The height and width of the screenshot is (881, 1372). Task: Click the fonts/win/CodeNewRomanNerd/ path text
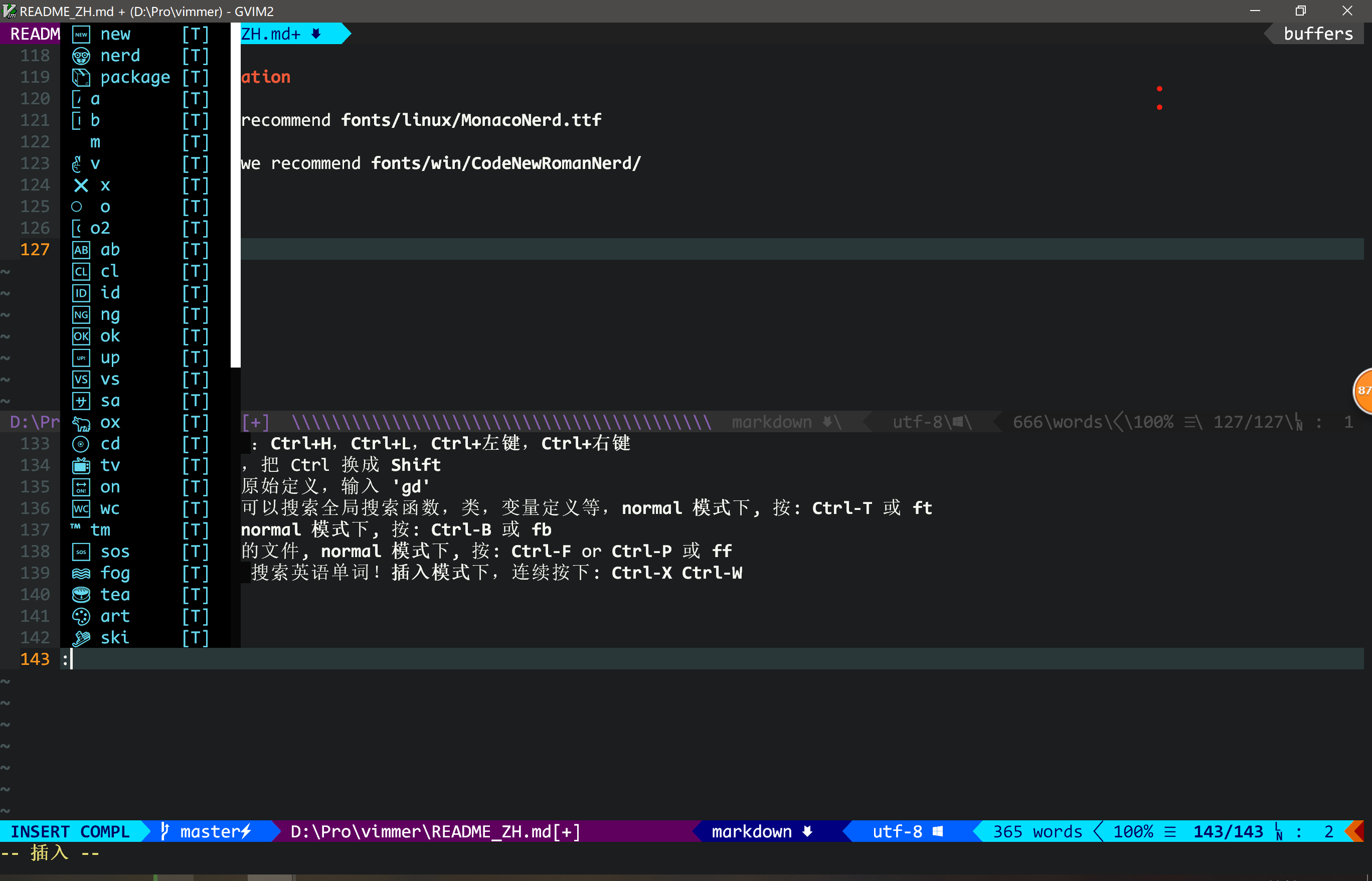506,163
